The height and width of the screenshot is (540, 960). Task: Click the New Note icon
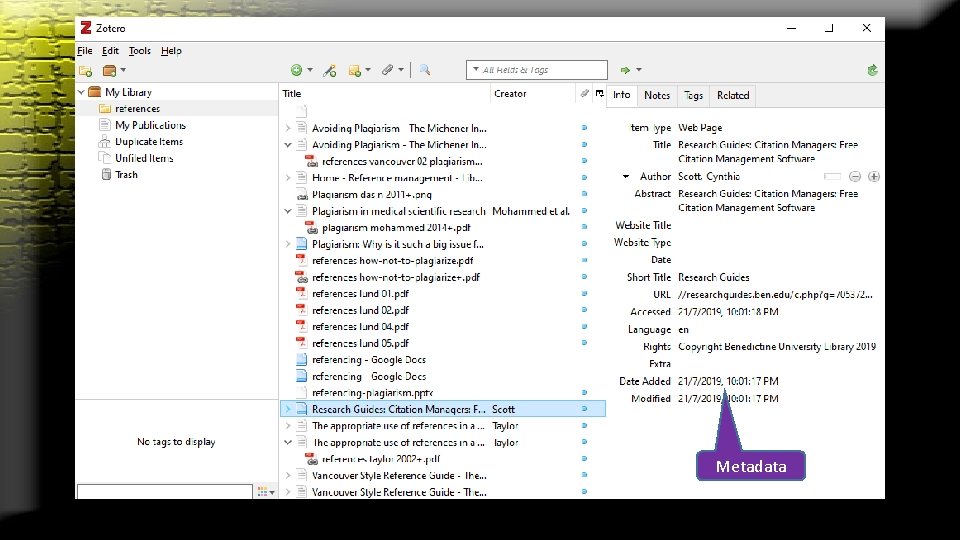(x=354, y=71)
